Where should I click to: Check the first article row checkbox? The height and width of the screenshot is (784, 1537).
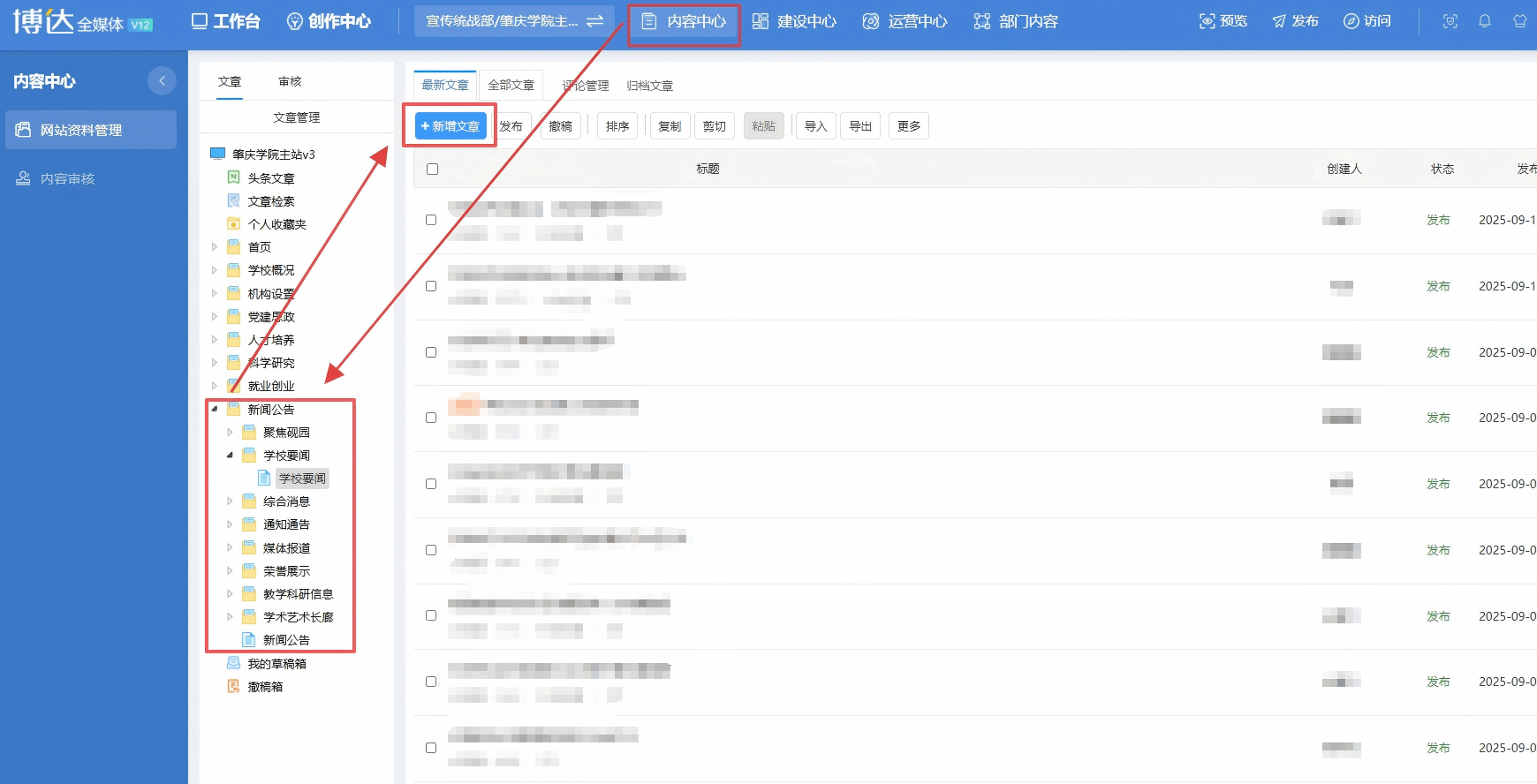[431, 220]
